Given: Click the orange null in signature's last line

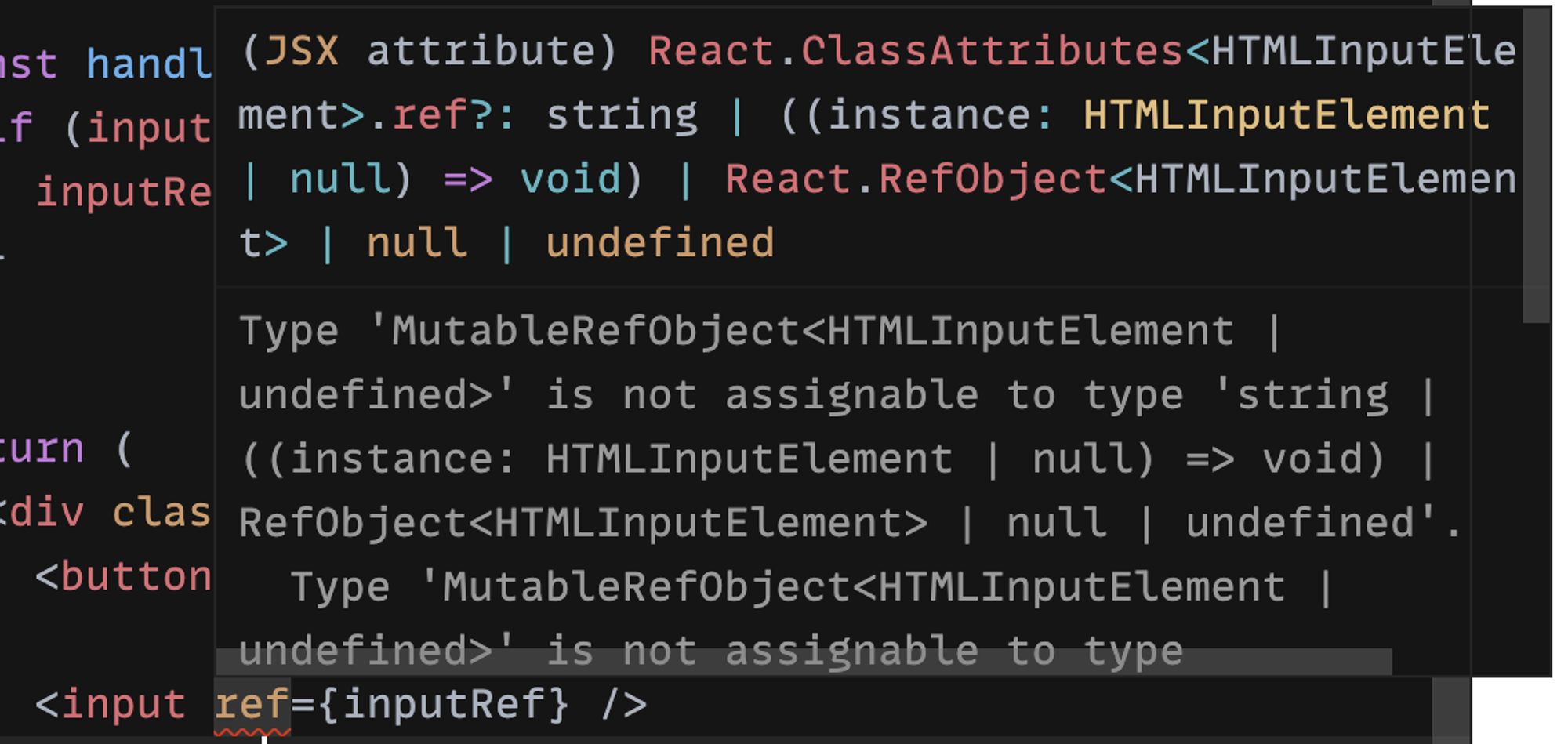Looking at the screenshot, I should click(x=416, y=243).
